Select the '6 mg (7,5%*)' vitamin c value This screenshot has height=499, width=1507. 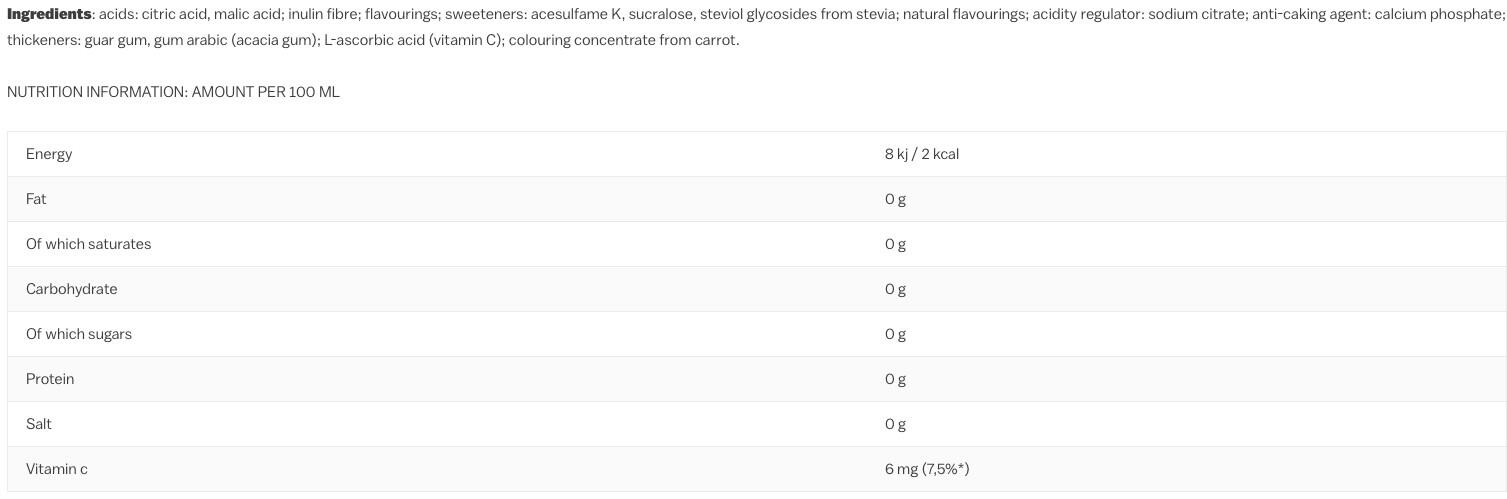(926, 469)
